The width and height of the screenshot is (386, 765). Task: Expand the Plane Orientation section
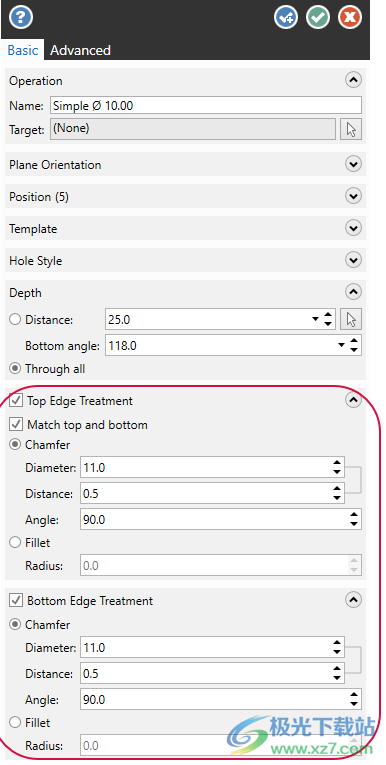coord(353,164)
